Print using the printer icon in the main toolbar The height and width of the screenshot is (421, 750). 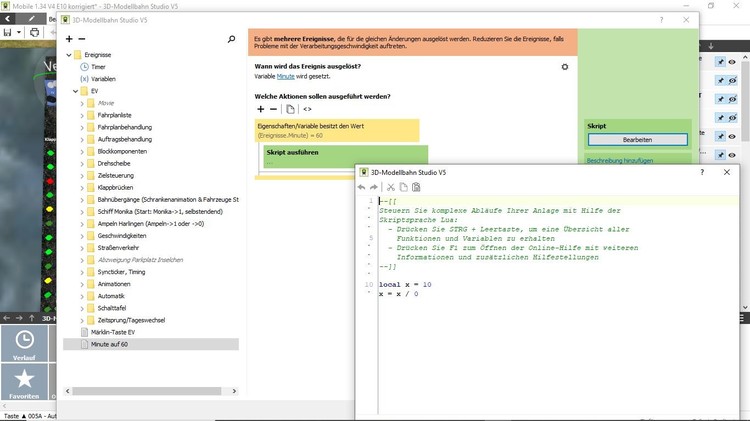(34, 33)
